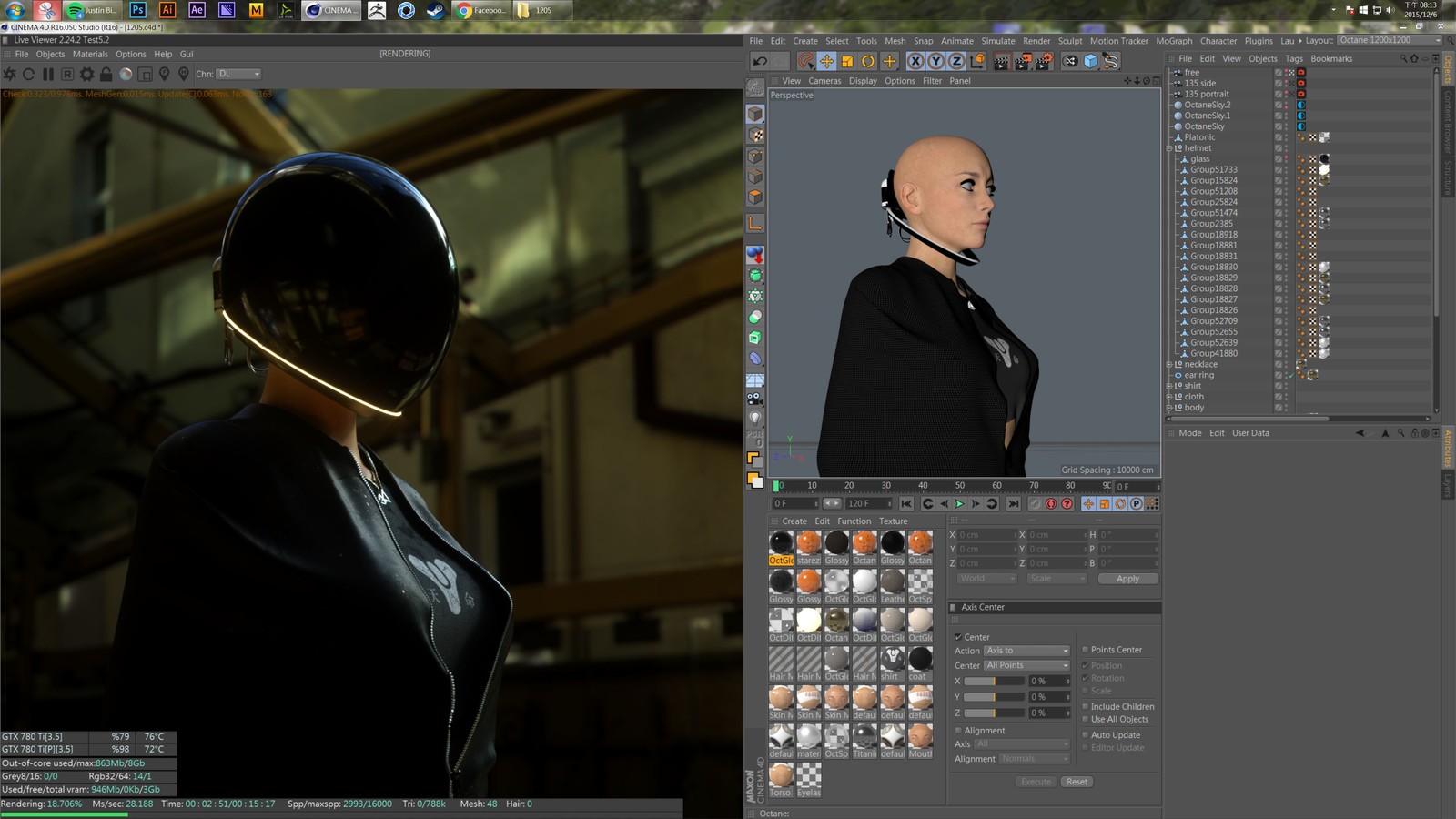Open the viewport Cameras menu
This screenshot has height=819, width=1456.
[824, 81]
